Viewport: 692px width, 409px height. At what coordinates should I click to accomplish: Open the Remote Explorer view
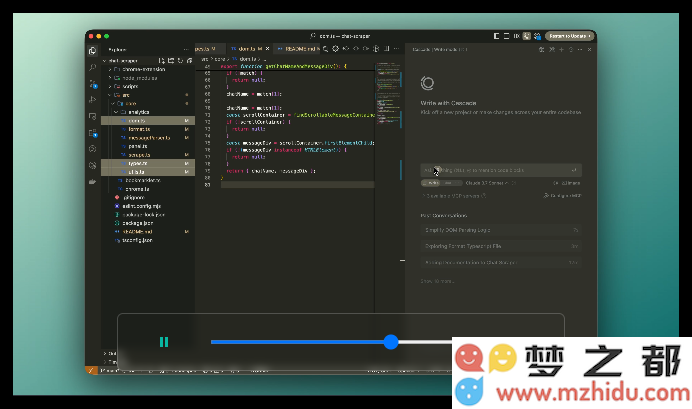point(93,116)
